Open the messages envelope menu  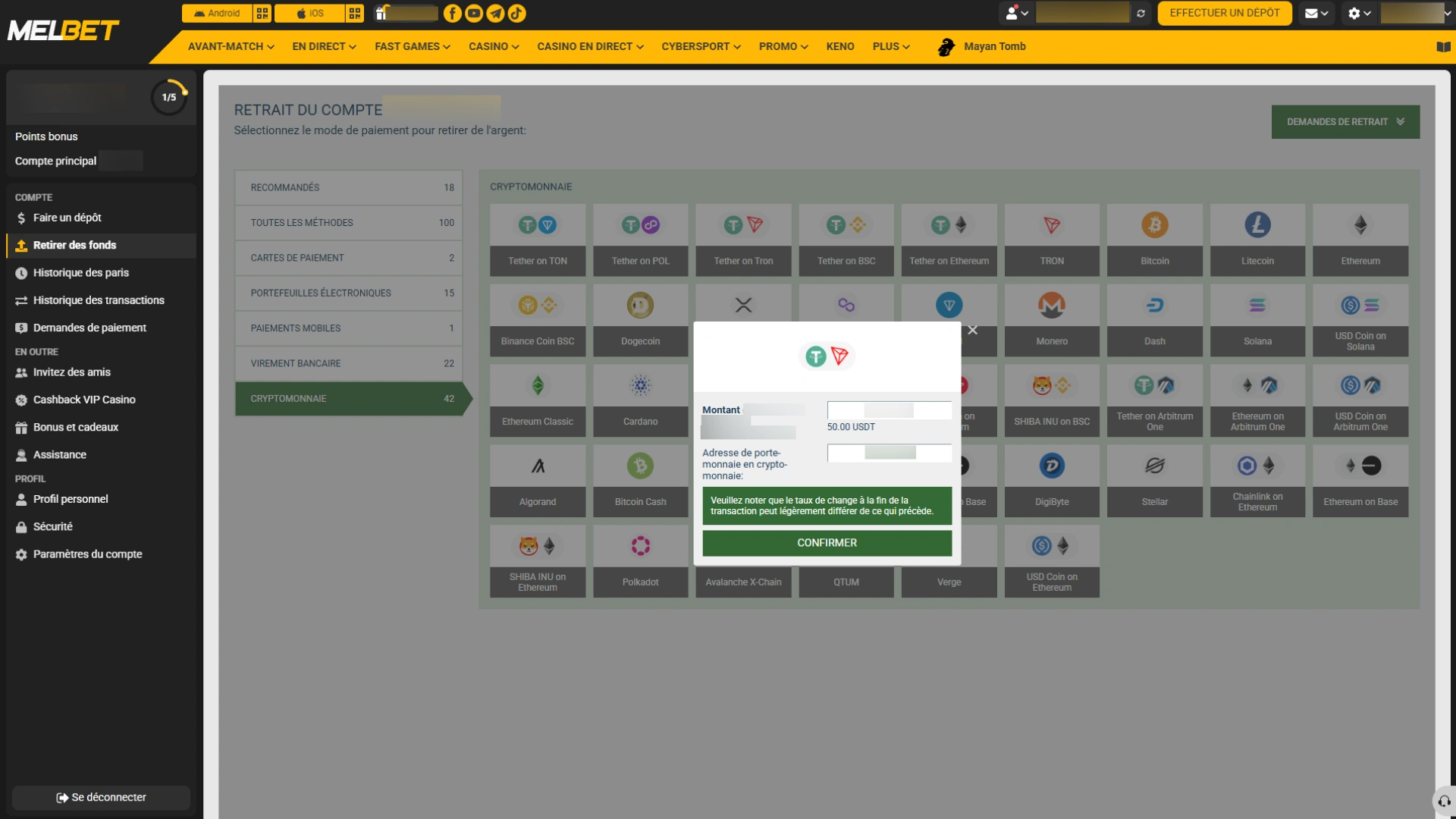click(1316, 13)
